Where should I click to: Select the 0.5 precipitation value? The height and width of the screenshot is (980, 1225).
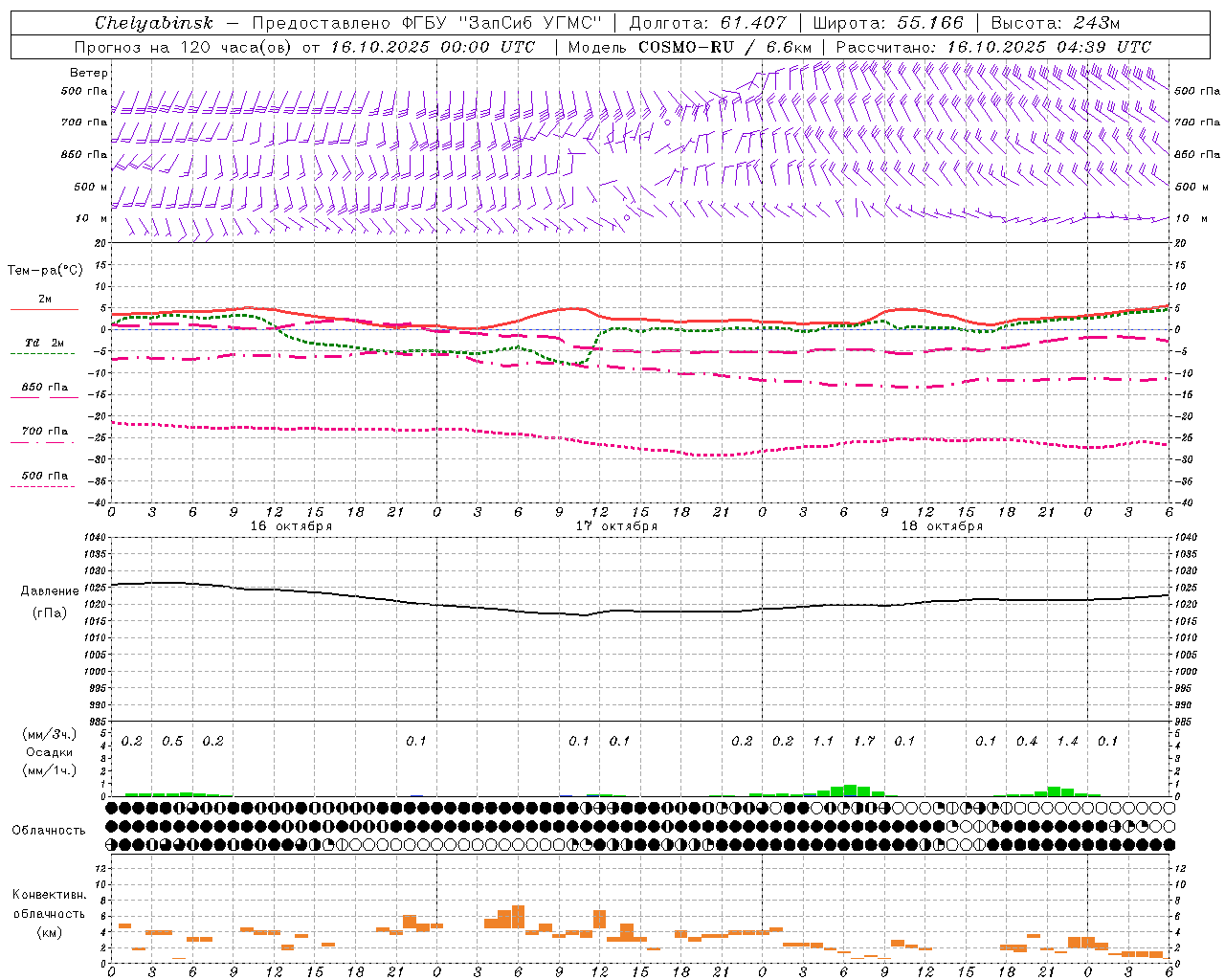(x=172, y=742)
